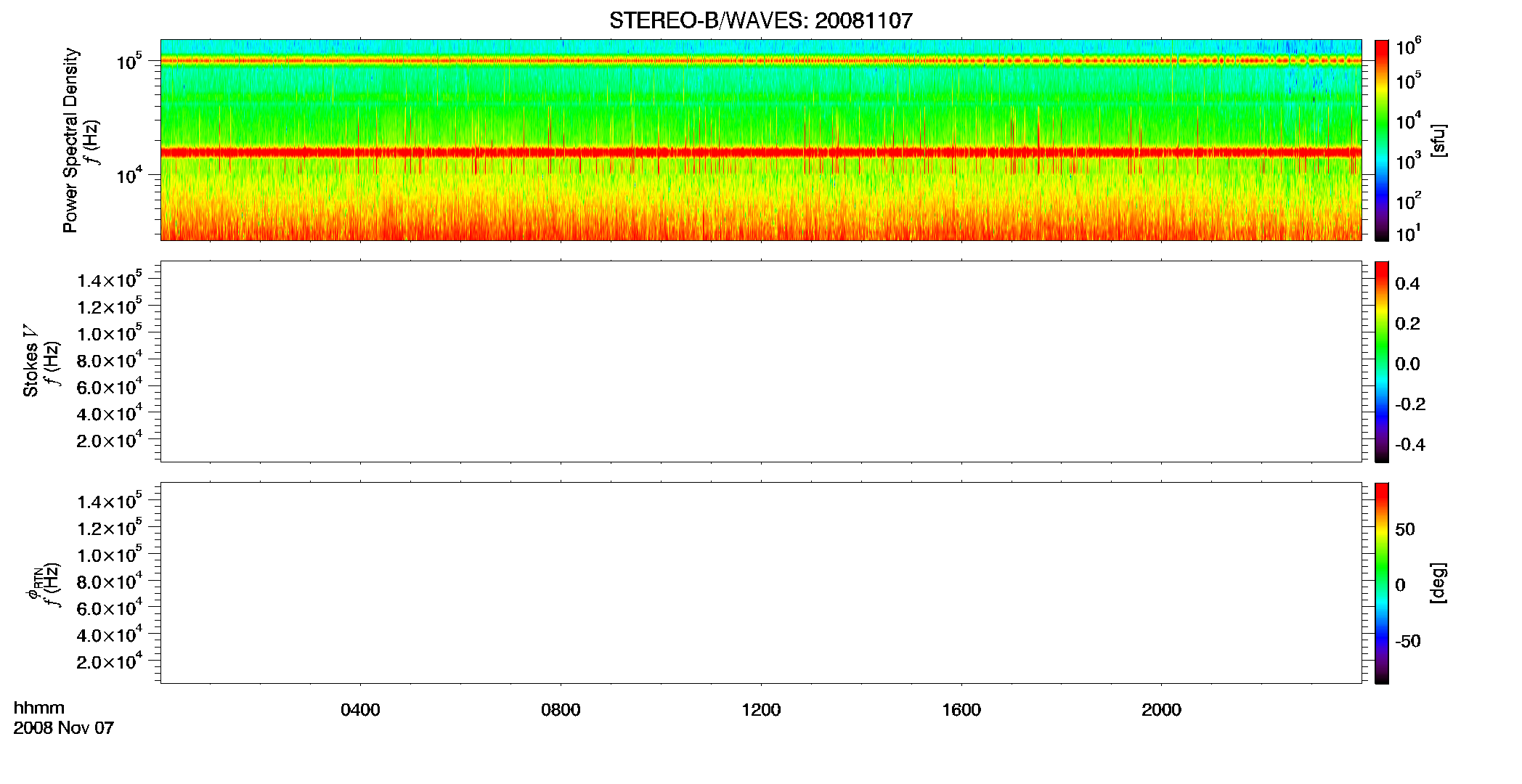Click the 10^6 colorbar tick label
This screenshot has width=1522, height=784.
click(x=1408, y=47)
